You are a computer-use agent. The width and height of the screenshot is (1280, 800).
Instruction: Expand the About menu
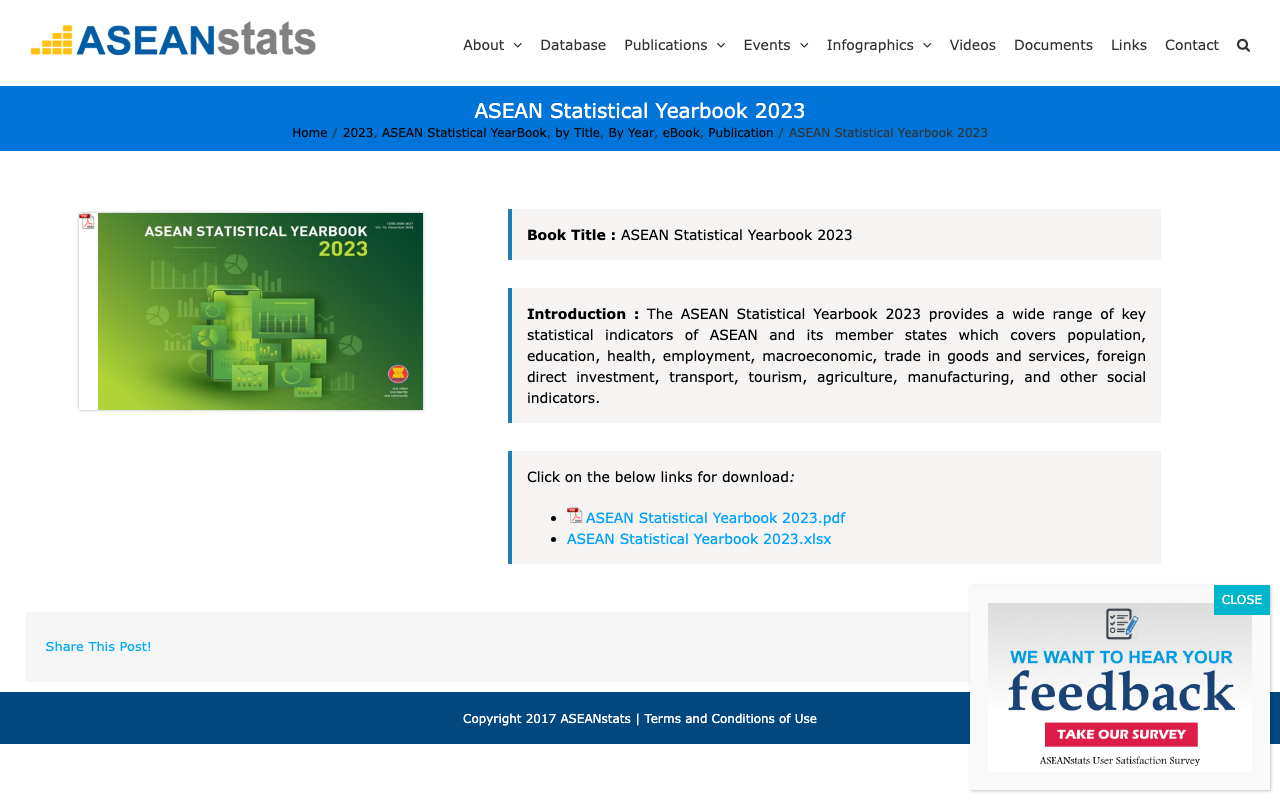(492, 45)
